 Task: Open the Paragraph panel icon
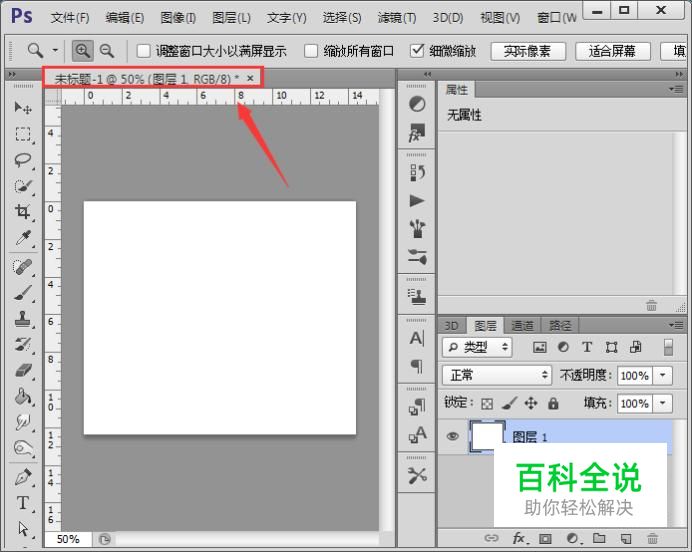click(417, 366)
